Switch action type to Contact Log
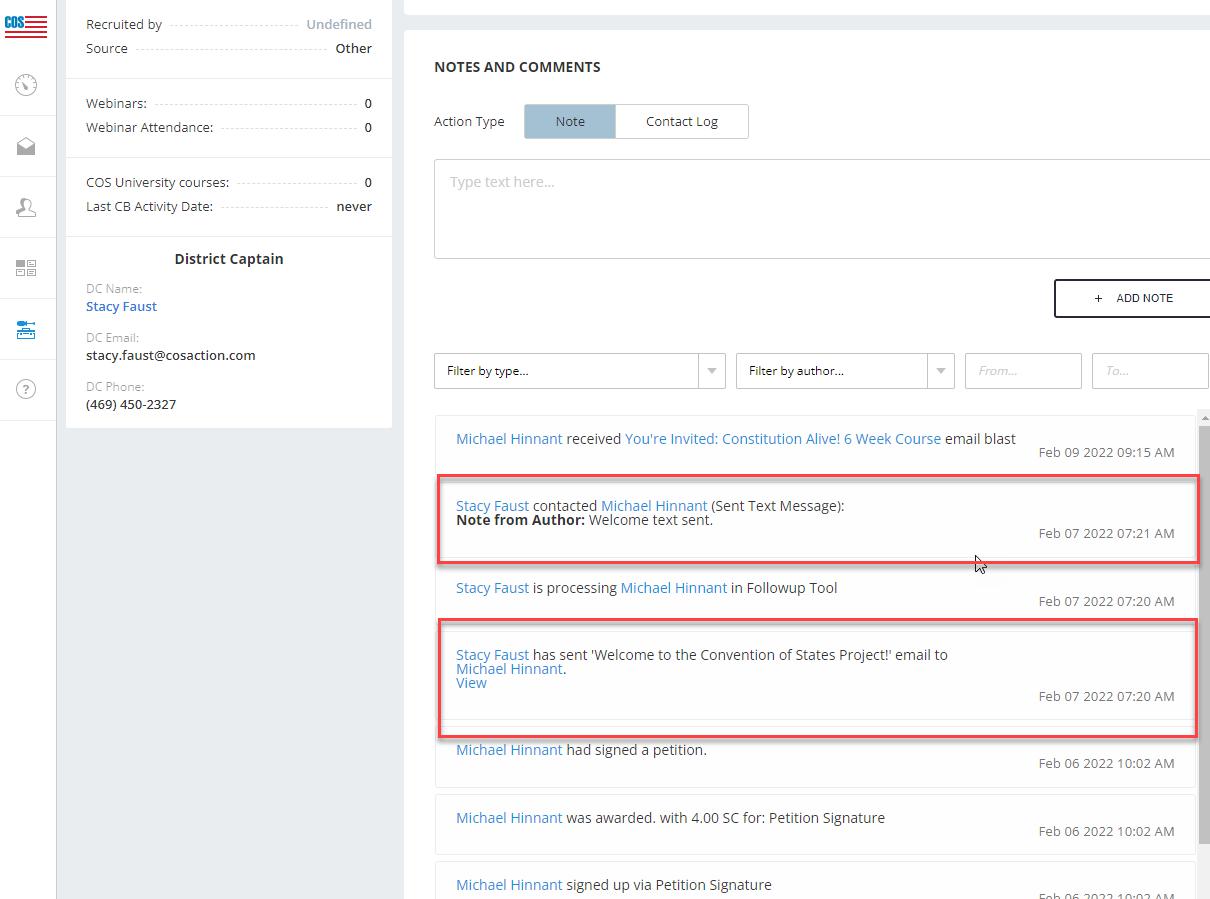 point(681,121)
